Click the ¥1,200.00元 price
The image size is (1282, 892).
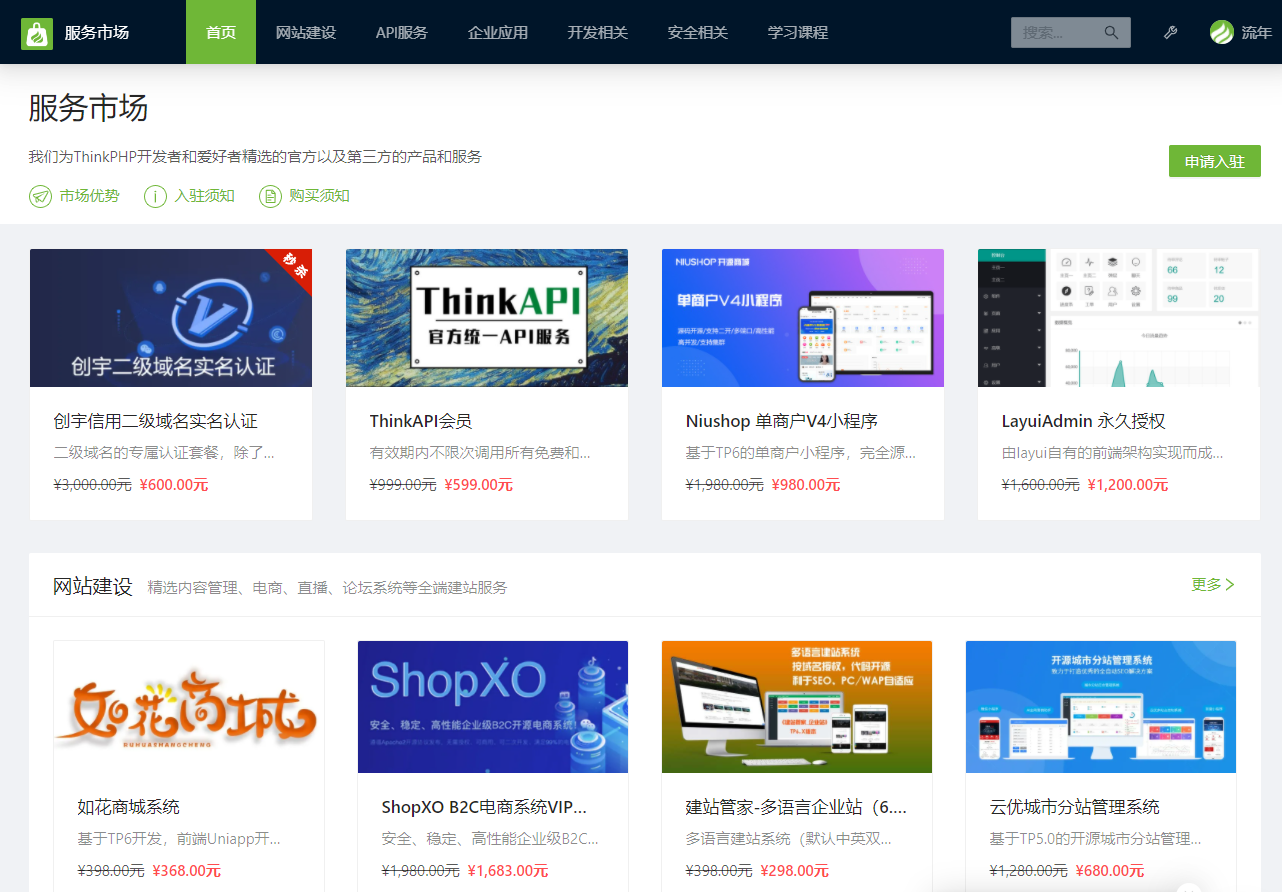tap(1128, 485)
